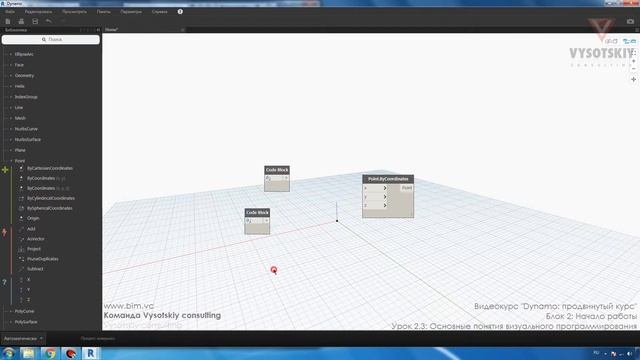Select the X query property under Point
Viewport: 640px width, 360px height.
point(28,280)
